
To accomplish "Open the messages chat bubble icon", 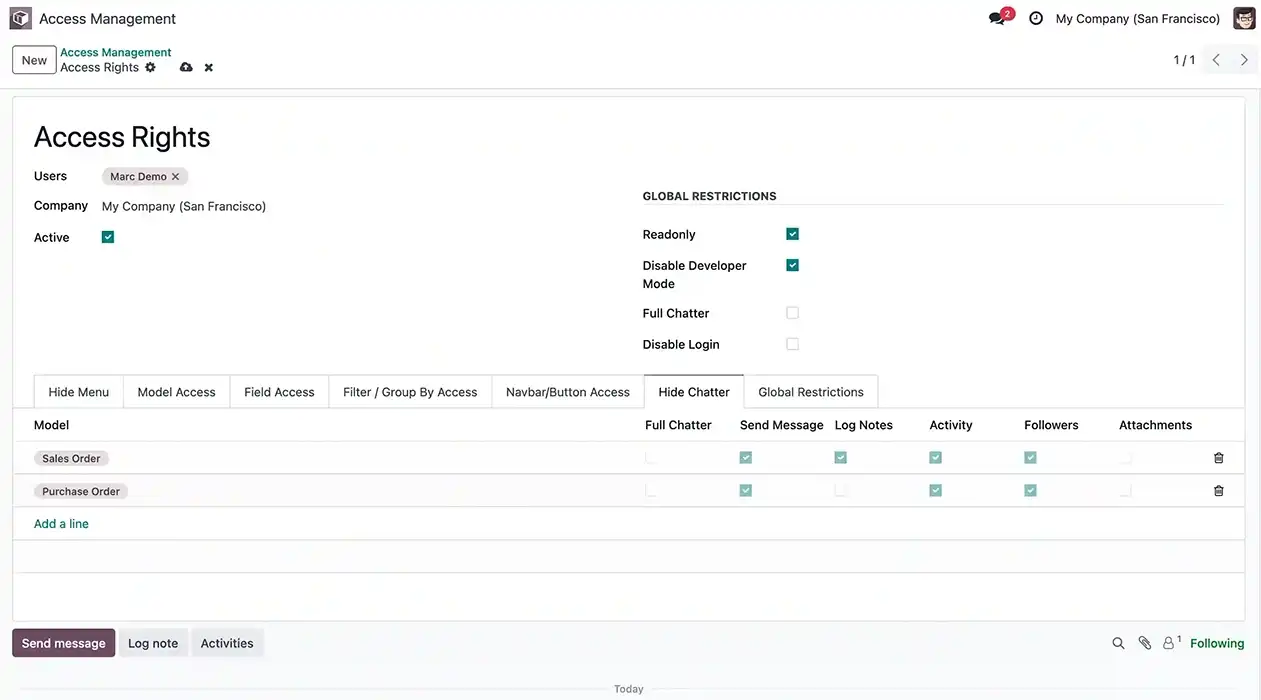I will click(997, 18).
